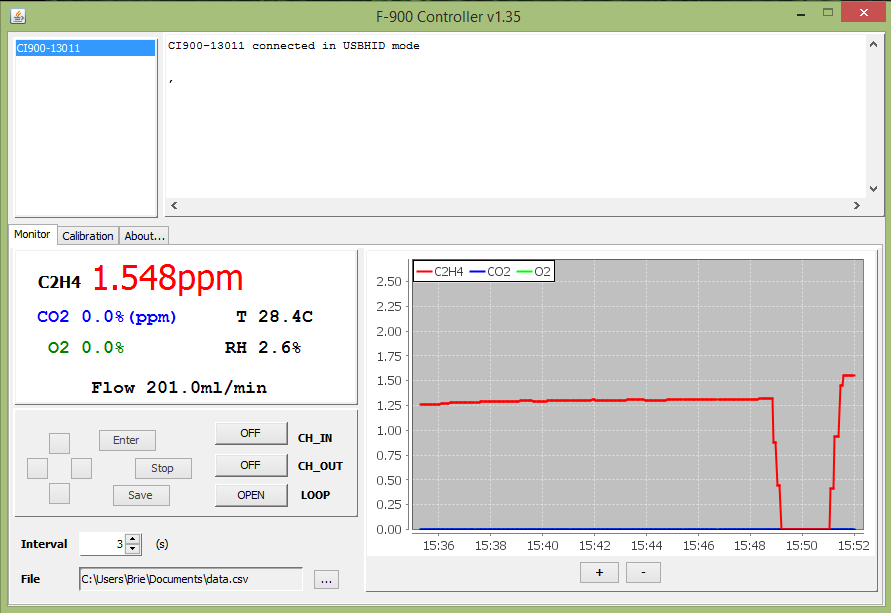
Task: Increase the Interval spinner value
Action: coord(132,539)
